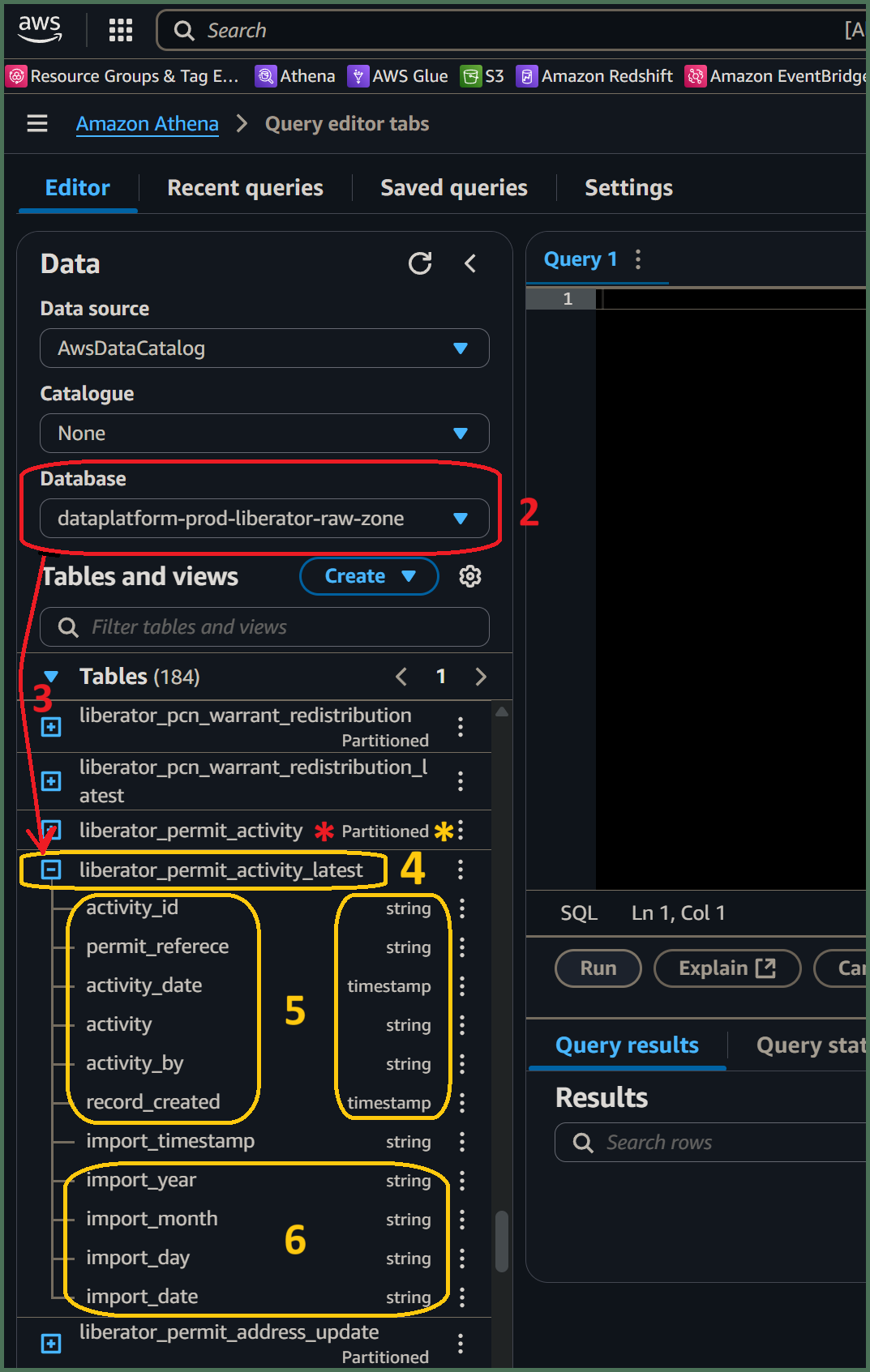Viewport: 870px width, 1372px height.
Task: Open the Resource Groups & Tag Editor shortcut
Action: pyautogui.click(x=123, y=76)
